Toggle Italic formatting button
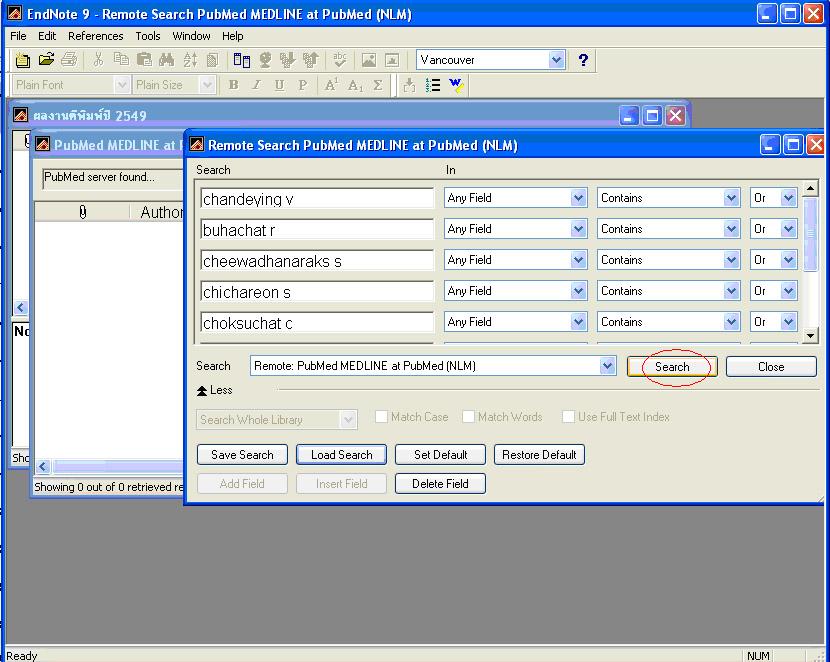 [257, 85]
